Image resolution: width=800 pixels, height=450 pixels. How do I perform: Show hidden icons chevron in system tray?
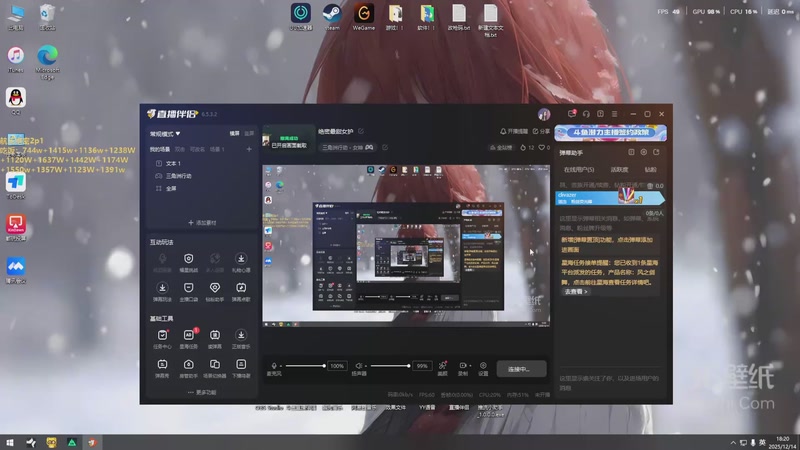[733, 442]
